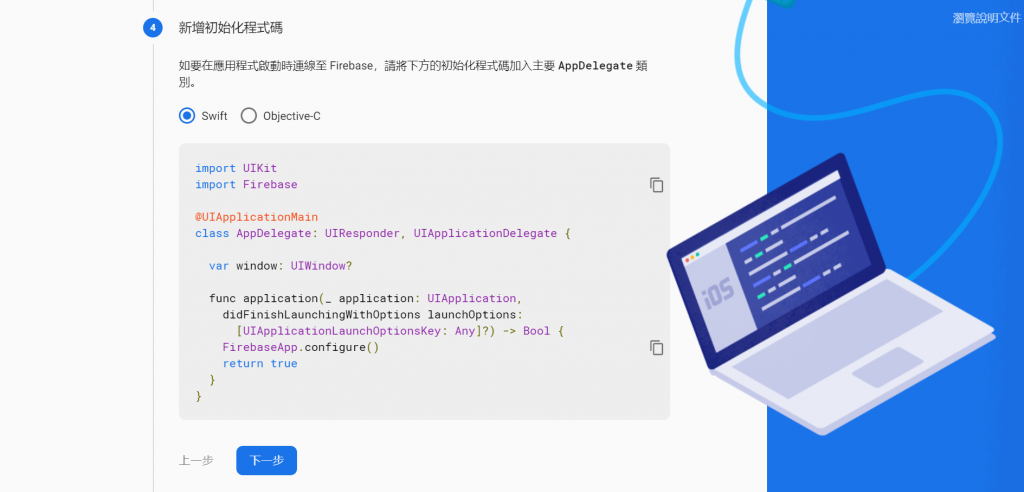Click the 'func application(' code line
The image size is (1024, 492).
tap(365, 298)
